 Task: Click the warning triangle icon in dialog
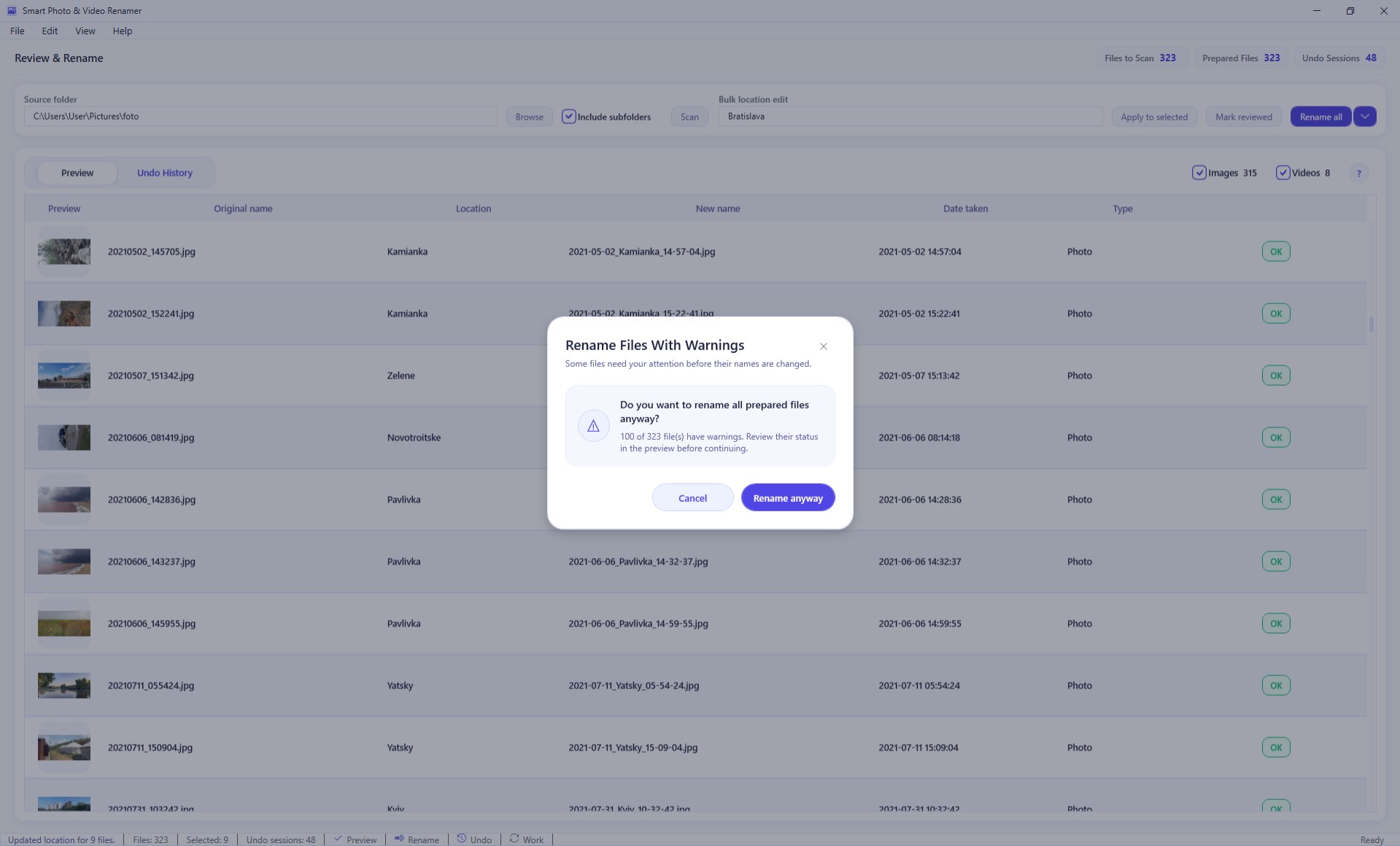tap(593, 426)
